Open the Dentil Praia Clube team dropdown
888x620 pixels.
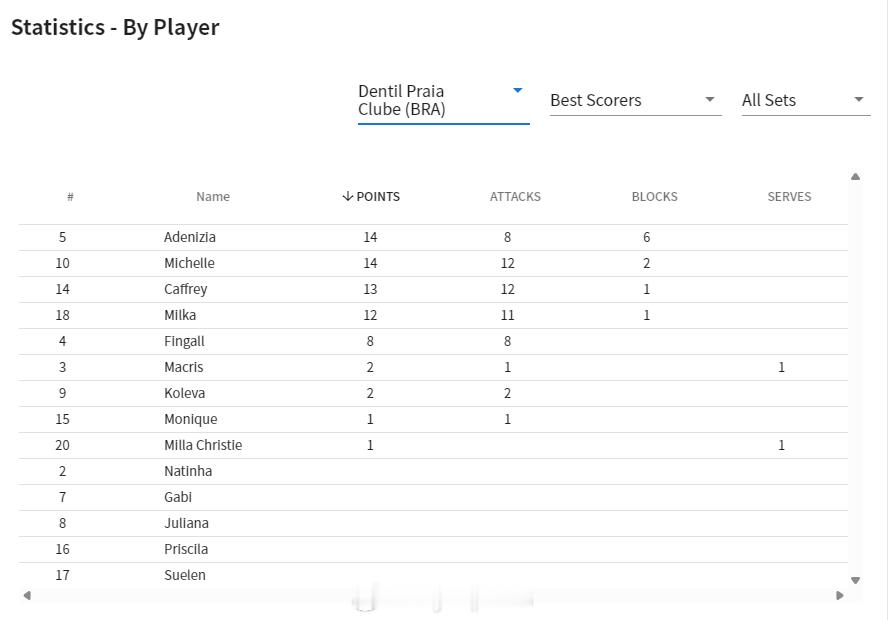[442, 100]
